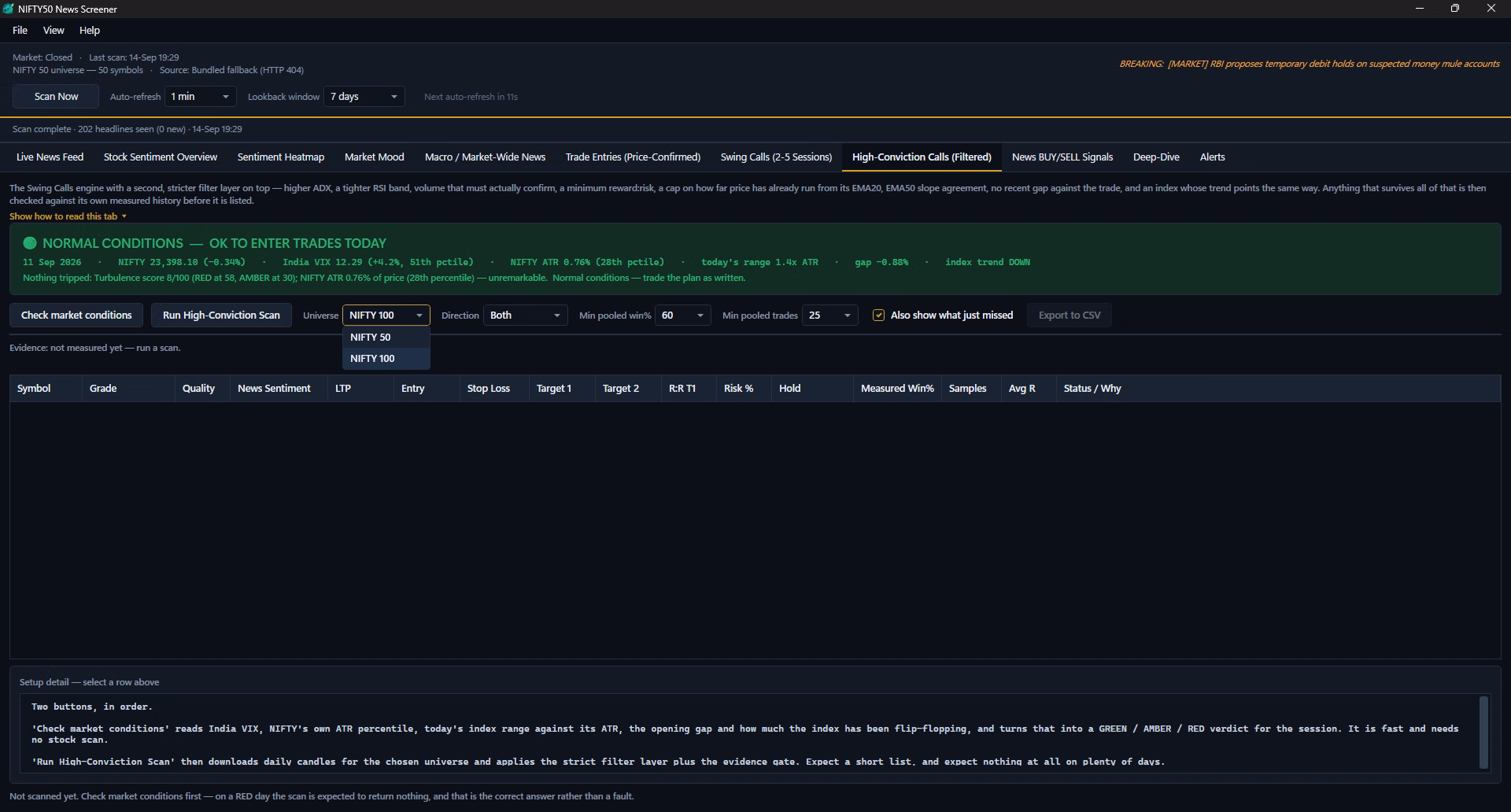Open Swing Calls (2-5 Sessions) tab
The height and width of the screenshot is (812, 1511).
click(776, 157)
